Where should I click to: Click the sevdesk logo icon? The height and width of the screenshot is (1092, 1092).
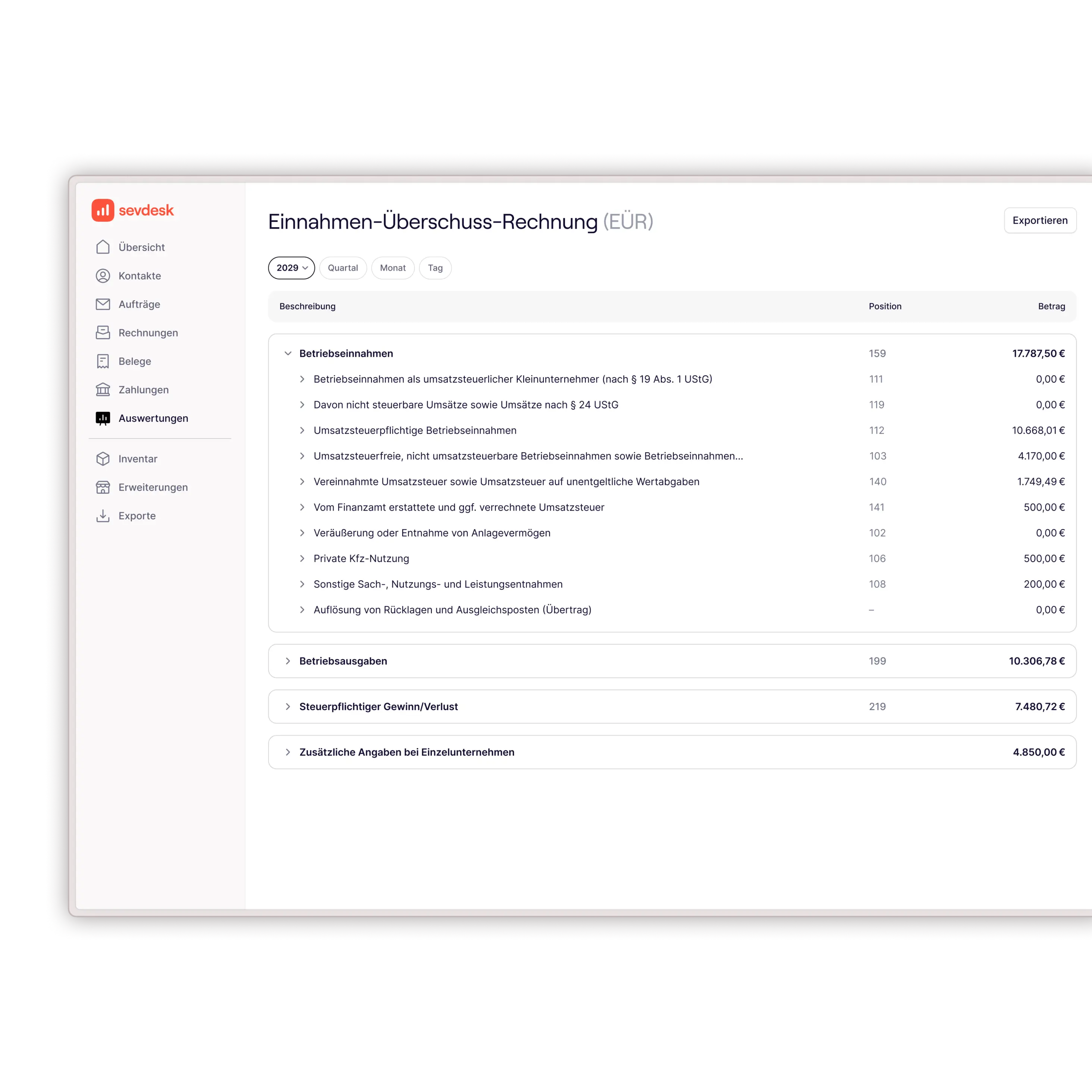[x=103, y=210]
